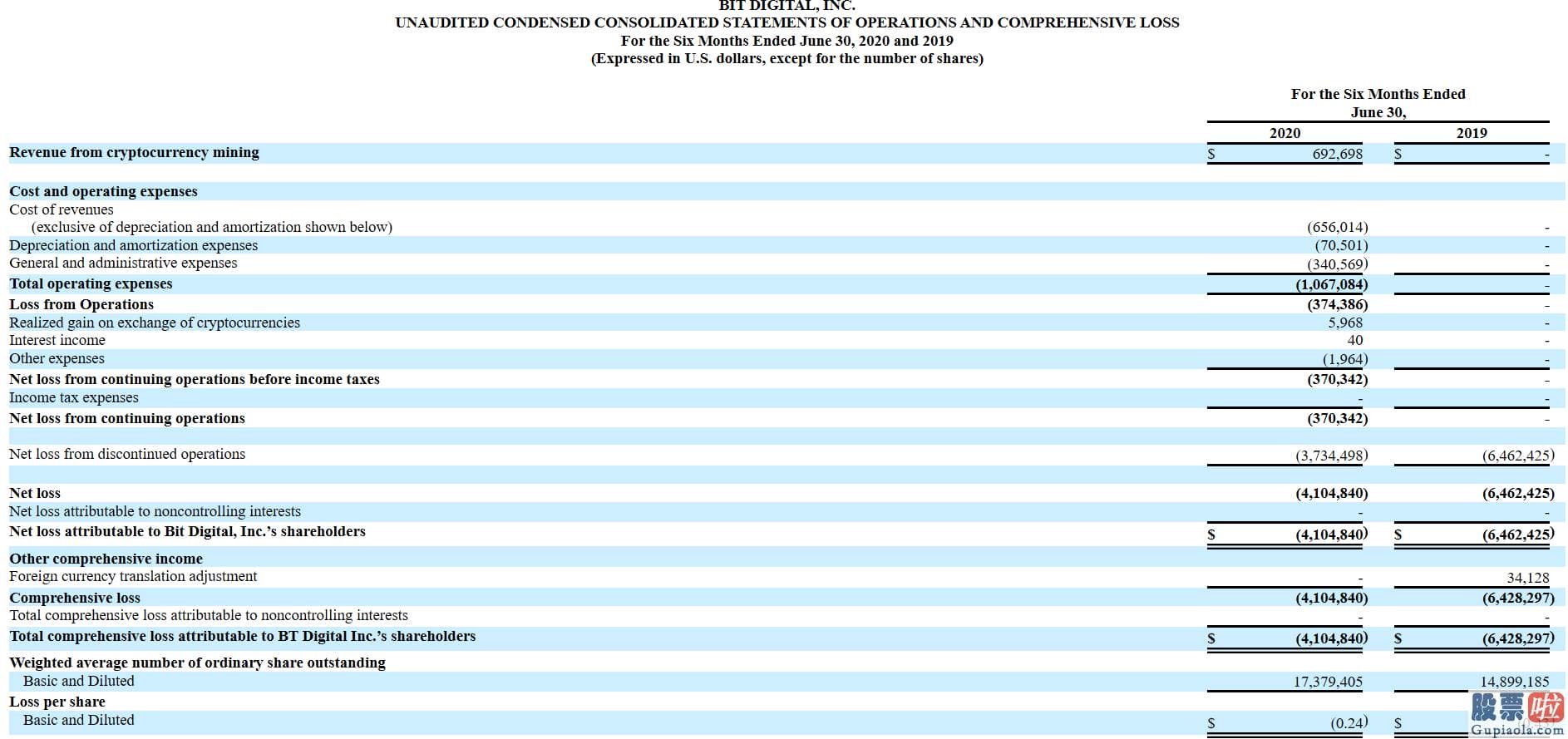Select 'Total comprehensive loss attributable to BT Digital Inc.'s shareholders'

pyautogui.click(x=243, y=636)
